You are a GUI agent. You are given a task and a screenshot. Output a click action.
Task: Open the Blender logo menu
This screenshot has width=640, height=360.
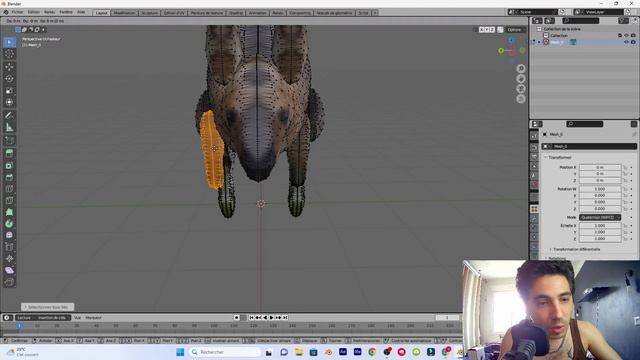(6, 12)
